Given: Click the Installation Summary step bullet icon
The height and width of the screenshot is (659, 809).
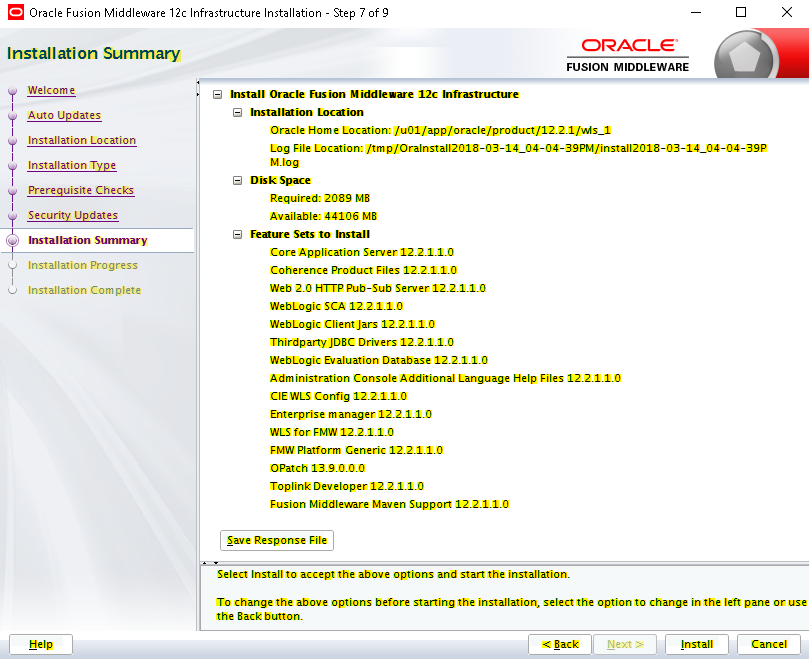Looking at the screenshot, I should pyautogui.click(x=13, y=240).
